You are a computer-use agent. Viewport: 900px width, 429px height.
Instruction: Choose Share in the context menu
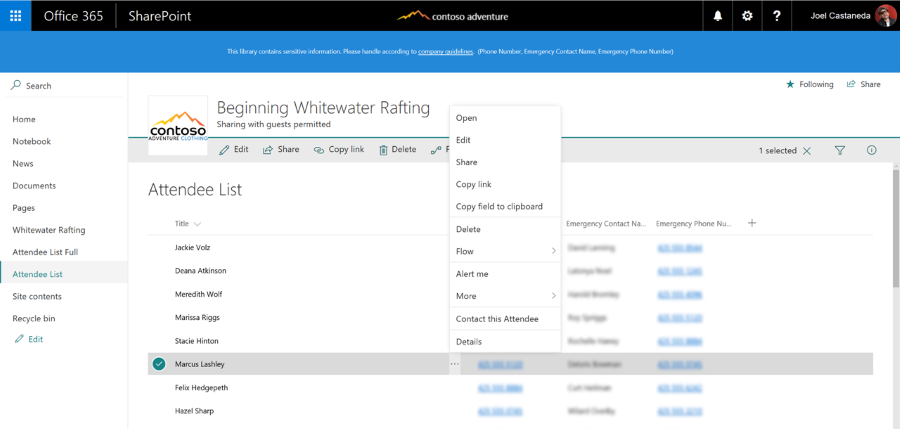(x=505, y=162)
